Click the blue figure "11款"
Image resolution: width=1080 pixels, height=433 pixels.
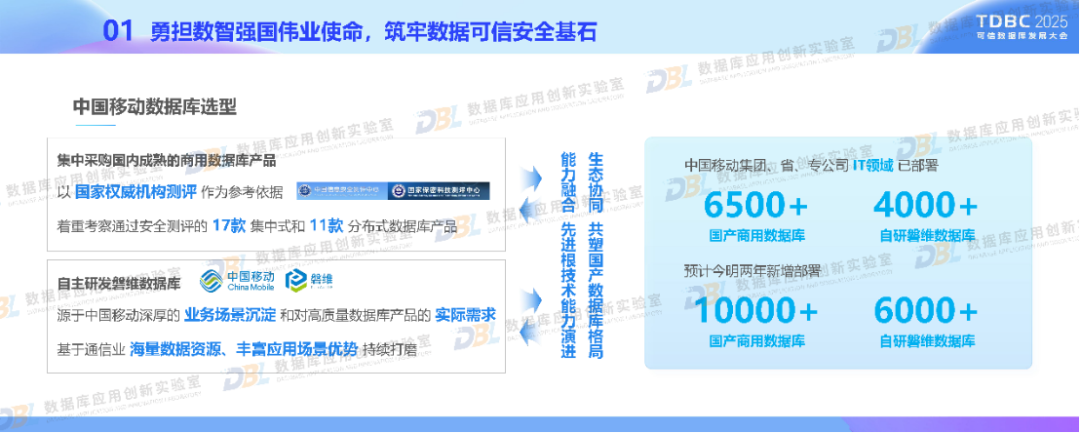pos(326,225)
